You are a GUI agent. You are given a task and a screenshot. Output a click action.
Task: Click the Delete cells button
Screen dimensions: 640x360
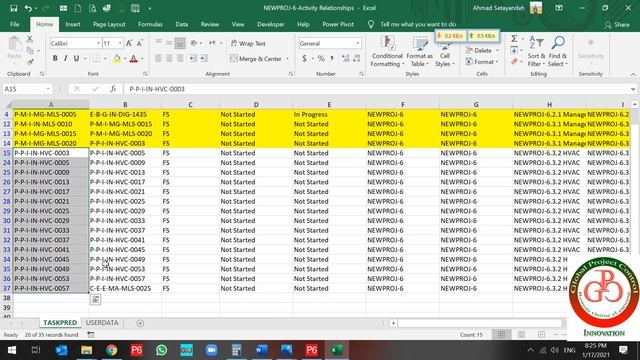pyautogui.click(x=482, y=51)
